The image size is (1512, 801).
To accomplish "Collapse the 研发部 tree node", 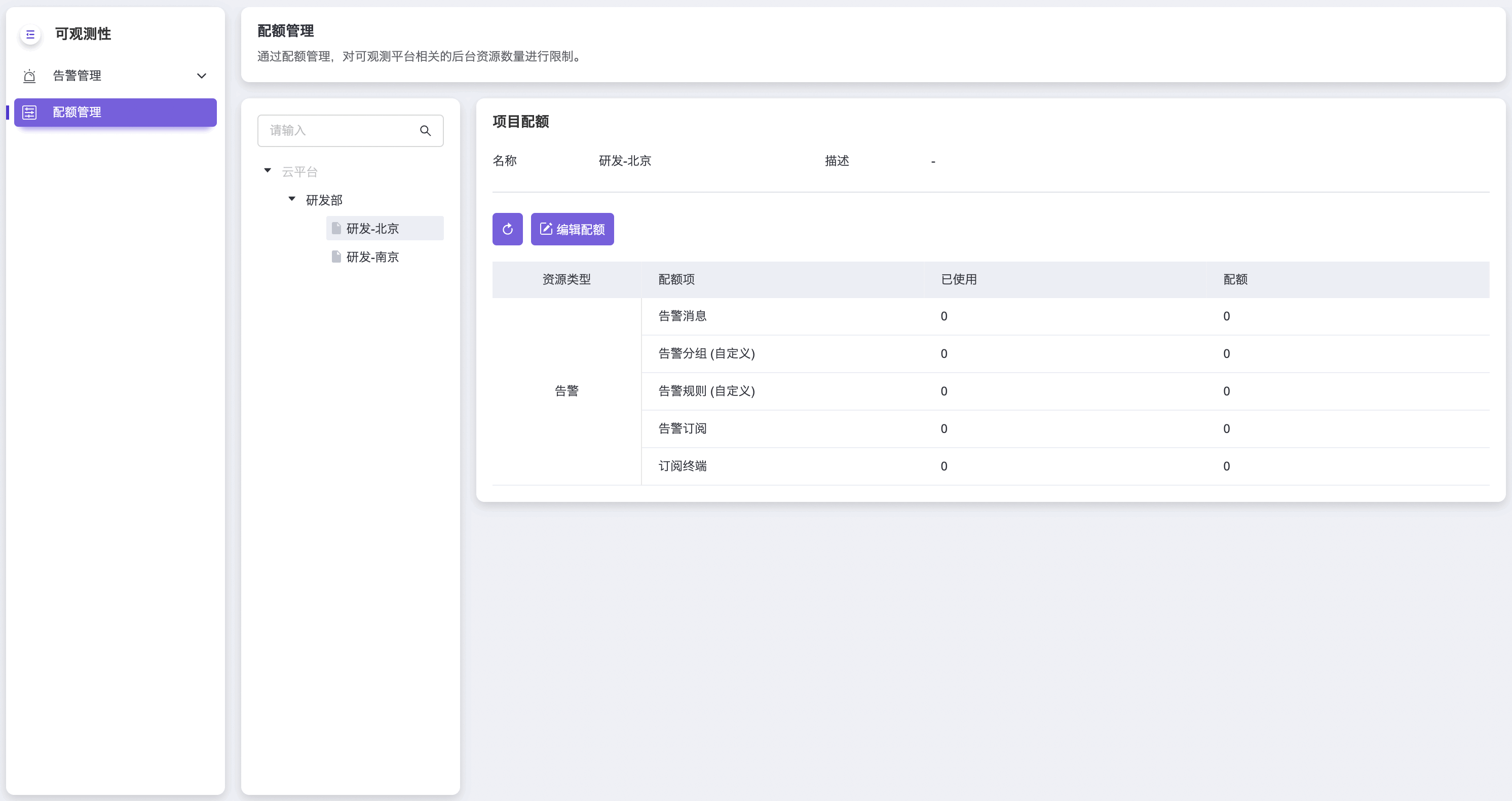I will [x=292, y=199].
